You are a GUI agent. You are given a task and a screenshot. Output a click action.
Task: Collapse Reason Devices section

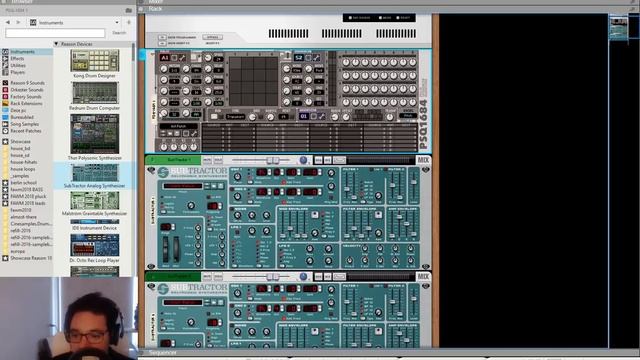pyautogui.click(x=56, y=44)
